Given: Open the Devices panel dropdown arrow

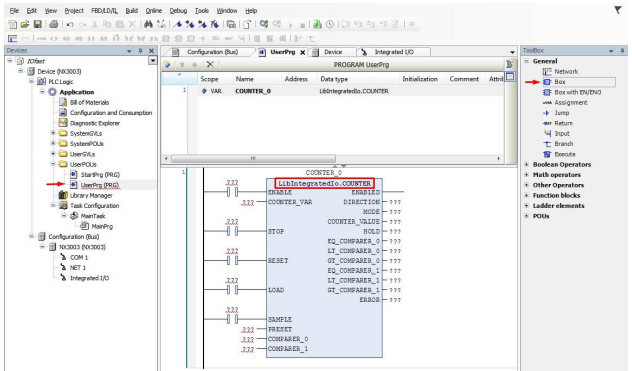Looking at the screenshot, I should [129, 51].
